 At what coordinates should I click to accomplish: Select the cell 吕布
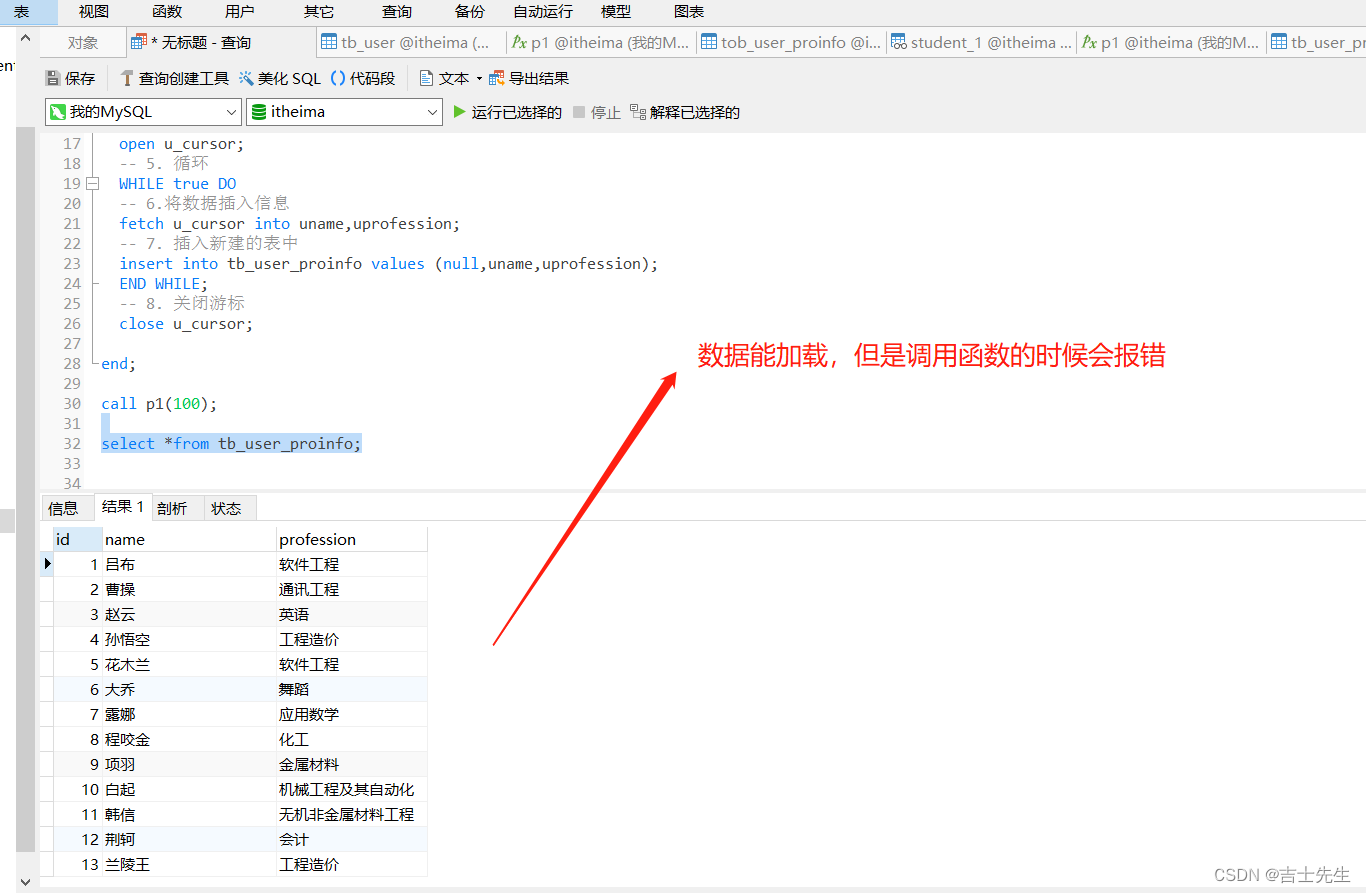tap(189, 564)
